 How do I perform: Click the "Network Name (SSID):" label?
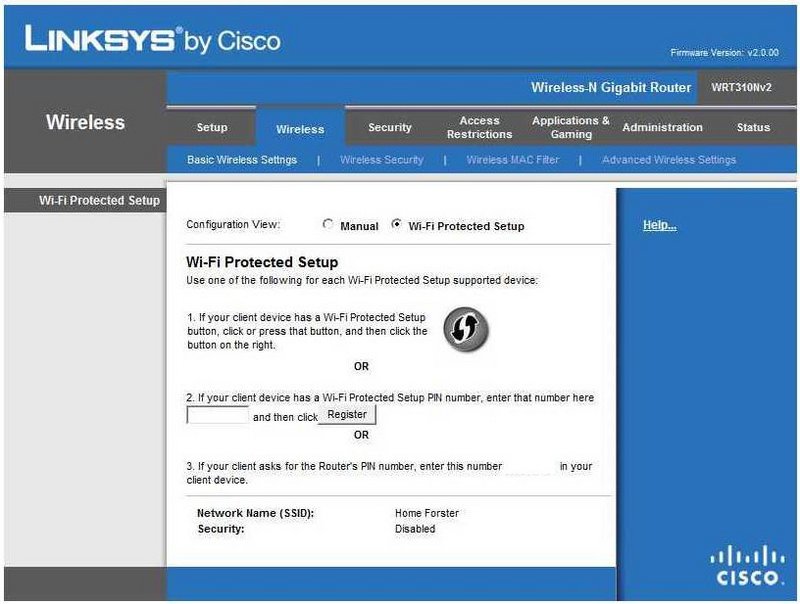click(x=255, y=513)
